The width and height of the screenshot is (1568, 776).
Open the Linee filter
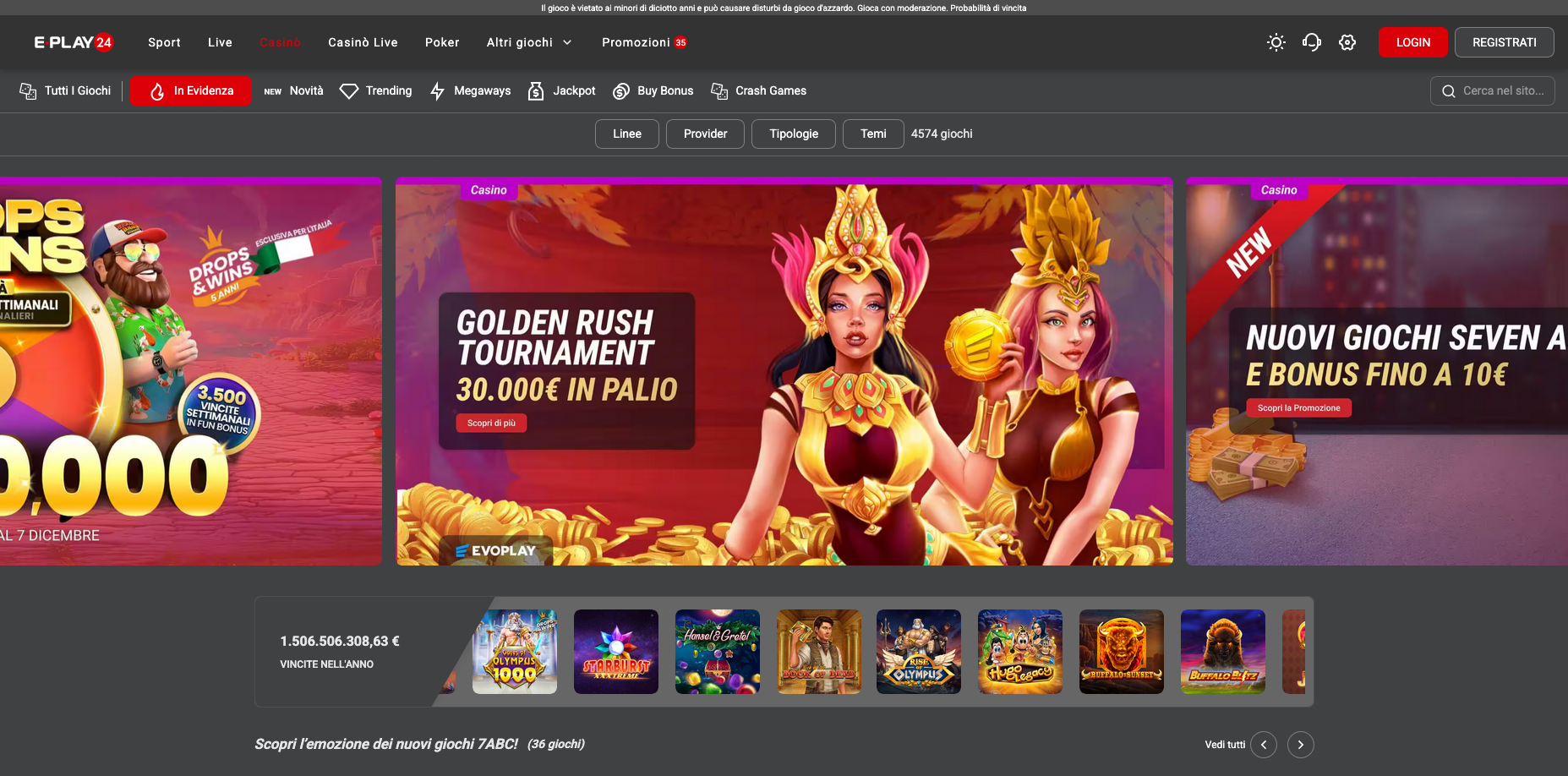coord(626,134)
